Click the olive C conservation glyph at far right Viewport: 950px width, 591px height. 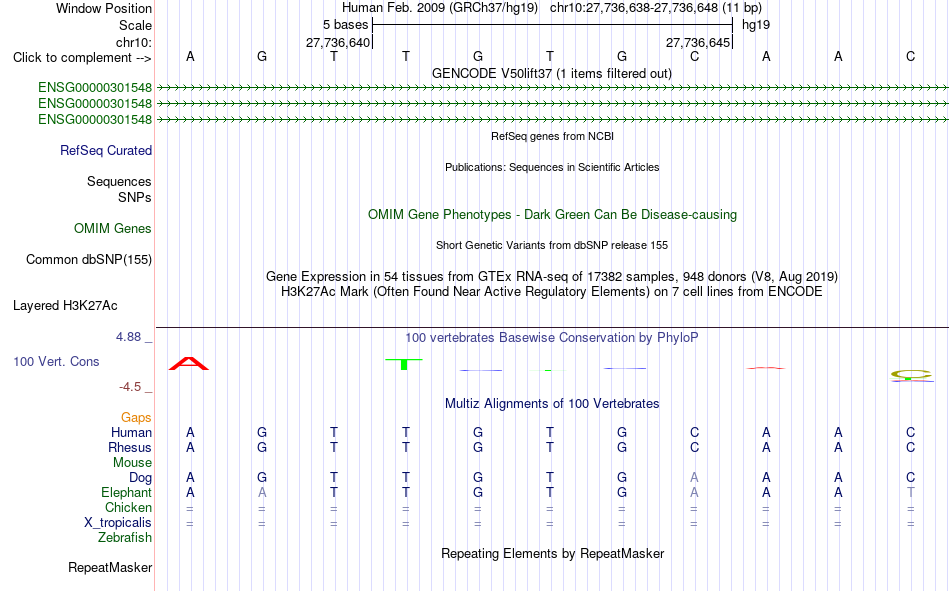(x=911, y=376)
